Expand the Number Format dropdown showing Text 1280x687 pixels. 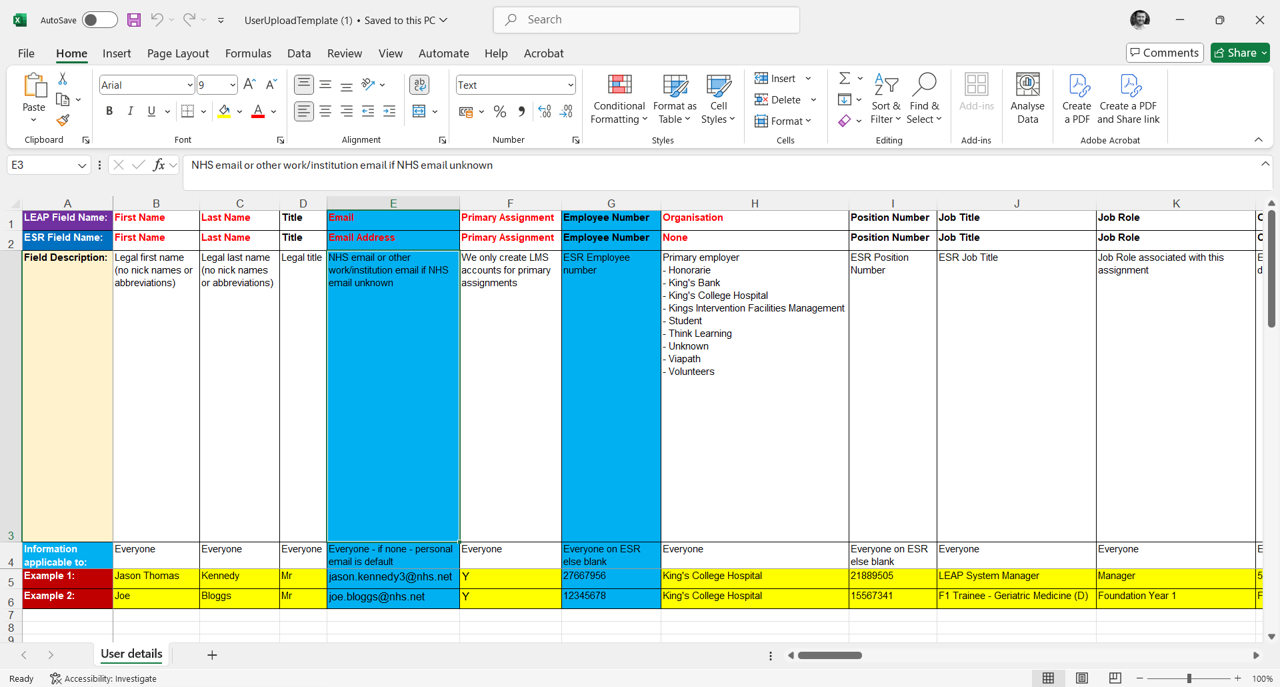tap(570, 85)
